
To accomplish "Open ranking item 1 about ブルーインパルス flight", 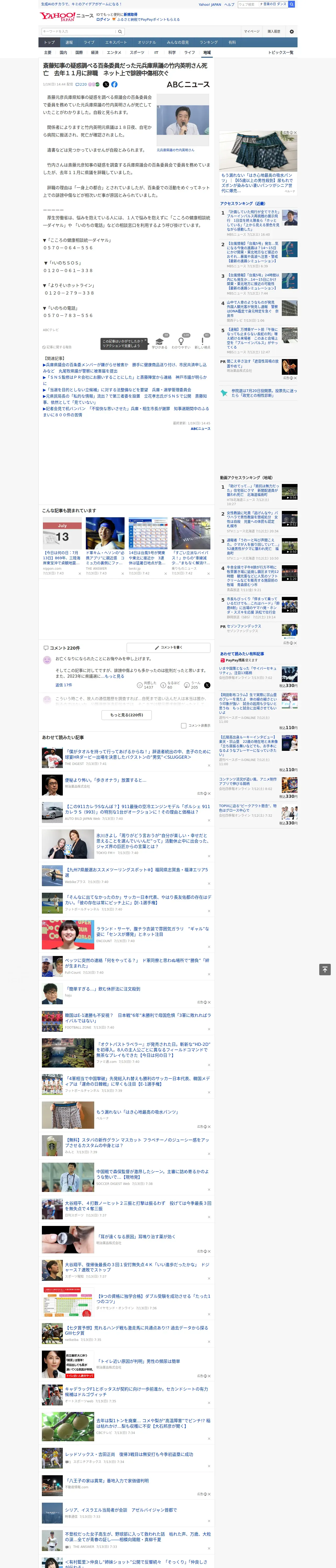I will click(x=254, y=221).
